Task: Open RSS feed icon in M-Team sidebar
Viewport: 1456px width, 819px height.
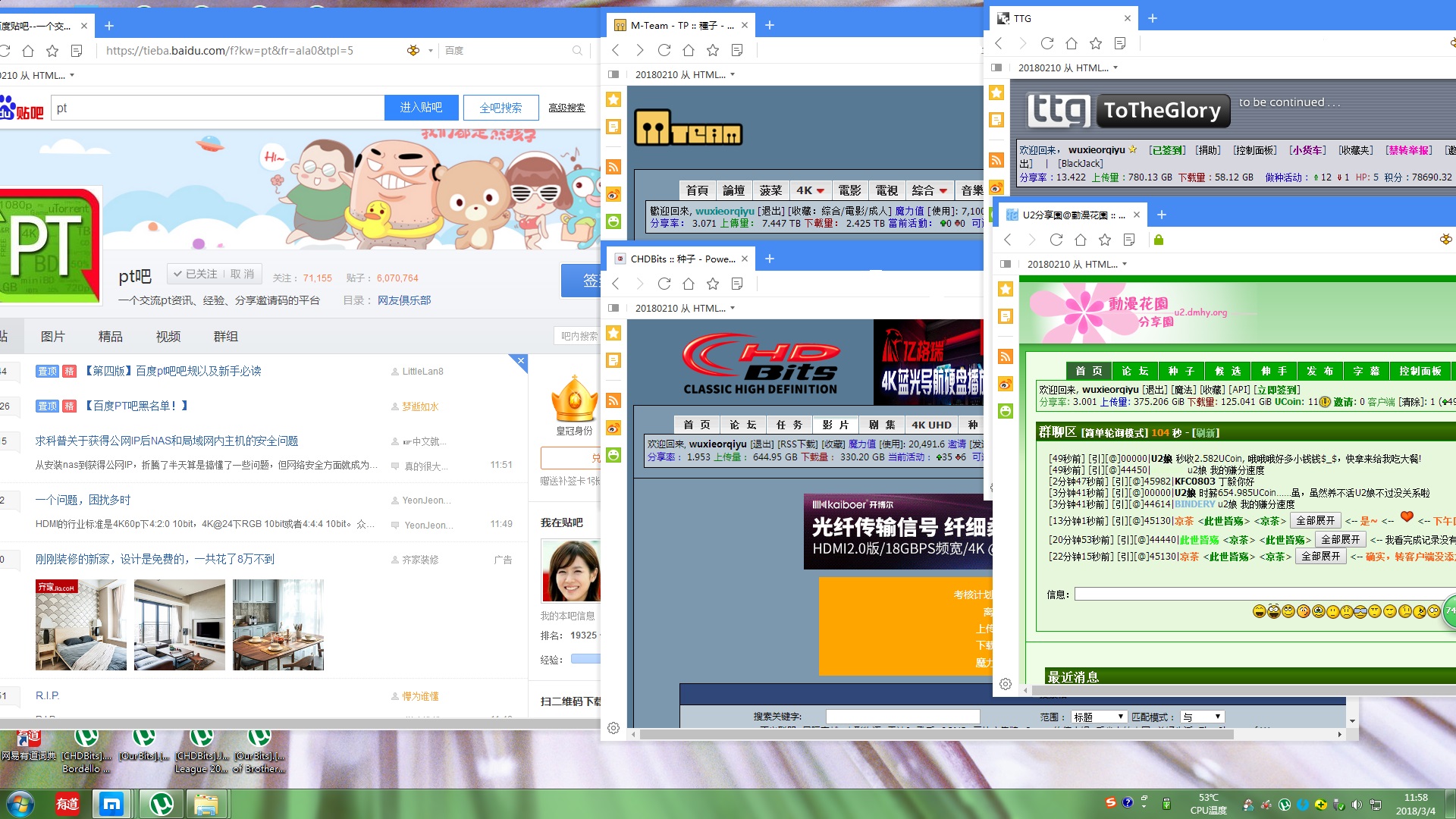Action: click(614, 167)
